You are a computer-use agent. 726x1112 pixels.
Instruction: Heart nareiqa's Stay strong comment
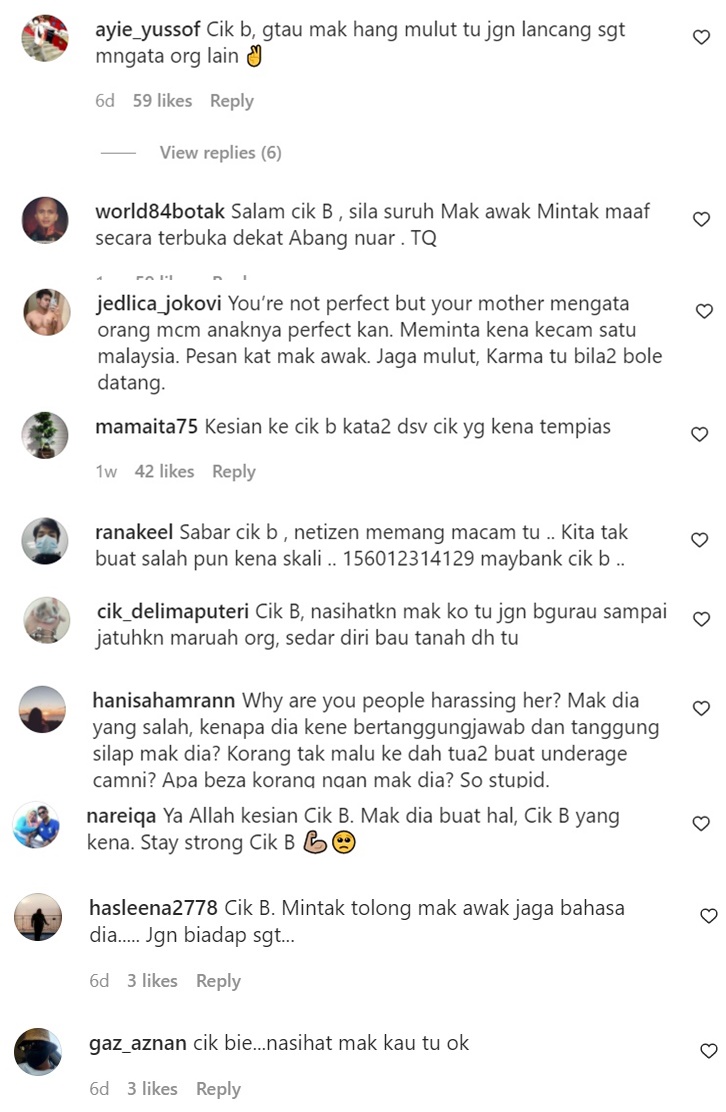point(701,823)
